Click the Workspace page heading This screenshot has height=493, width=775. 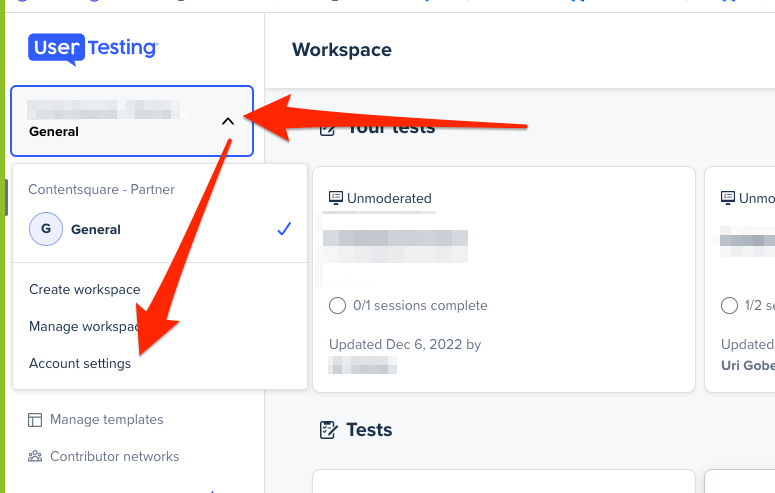click(x=342, y=50)
